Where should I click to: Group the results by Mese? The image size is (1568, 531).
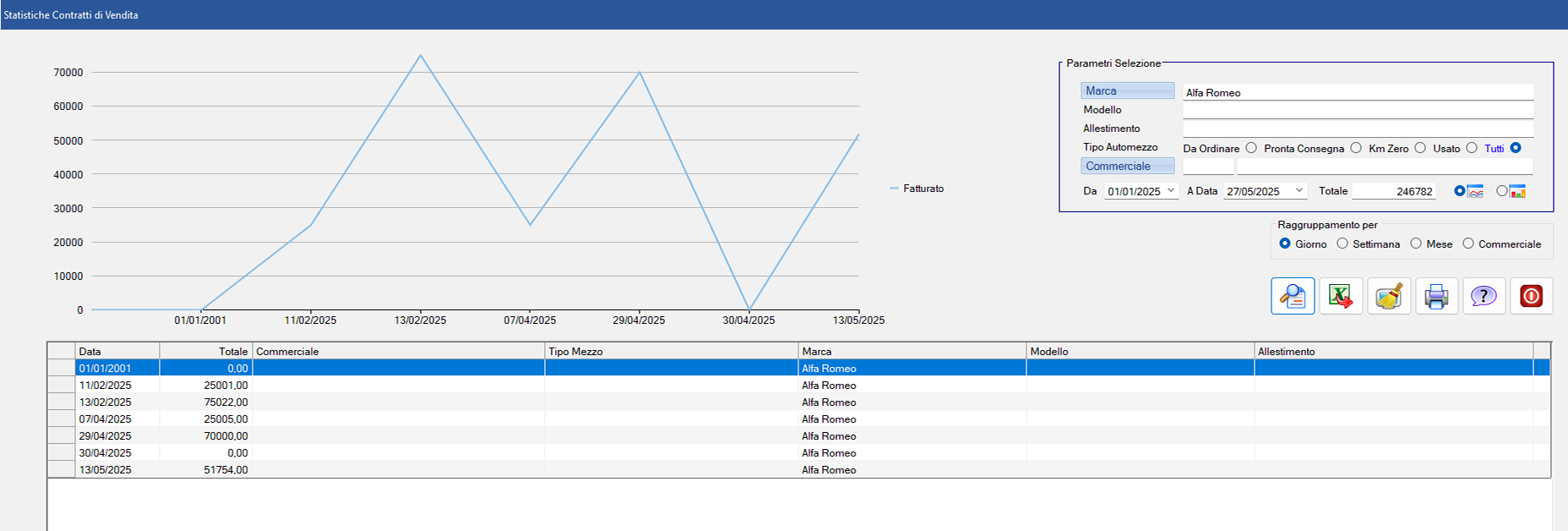[x=1416, y=244]
